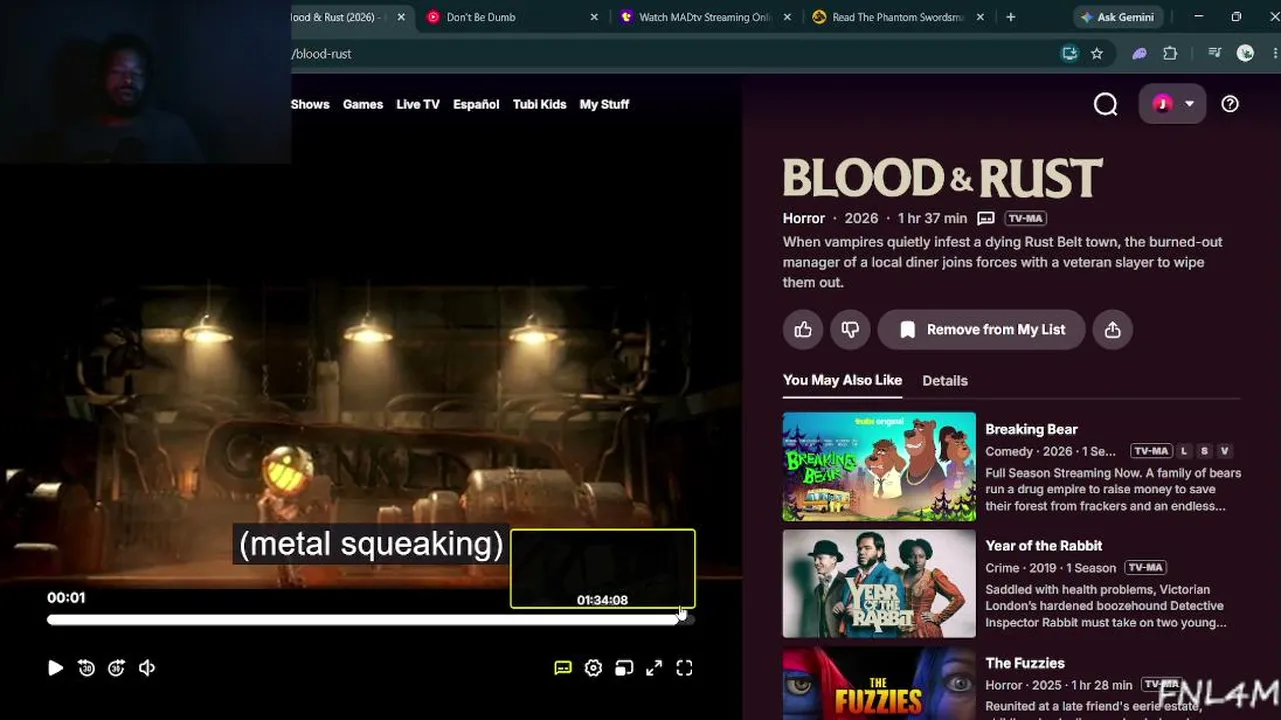
Task: Share Blood & Rust via share icon
Action: [1112, 330]
